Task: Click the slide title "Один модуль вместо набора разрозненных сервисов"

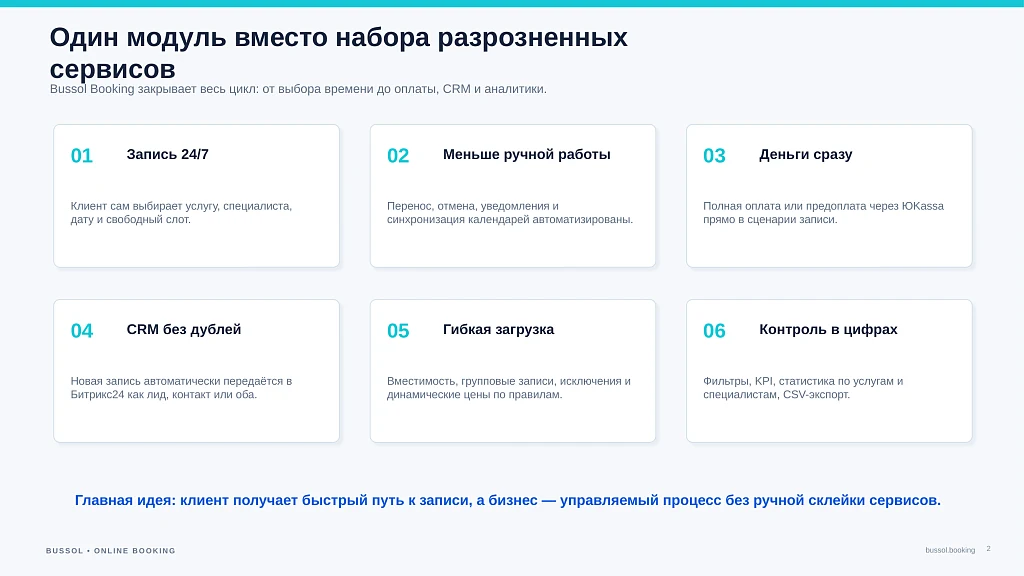Action: 338,53
